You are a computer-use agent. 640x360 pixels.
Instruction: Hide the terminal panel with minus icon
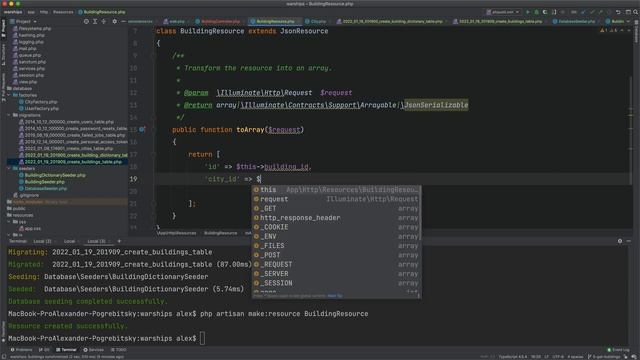pyautogui.click(x=629, y=241)
